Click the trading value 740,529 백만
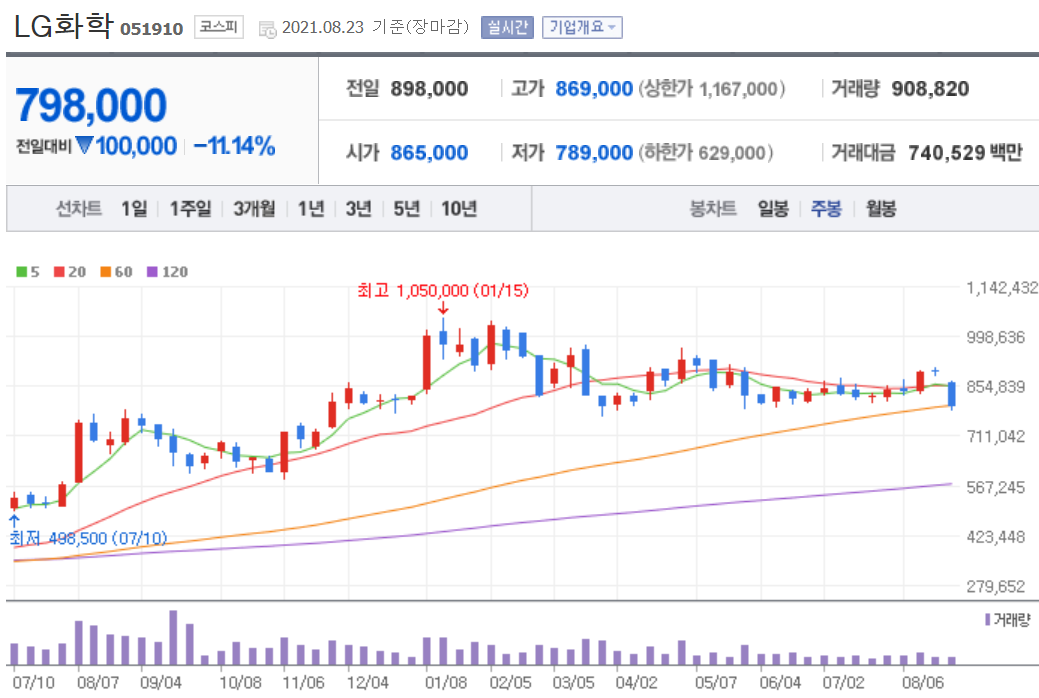The height and width of the screenshot is (698, 1039). [965, 153]
